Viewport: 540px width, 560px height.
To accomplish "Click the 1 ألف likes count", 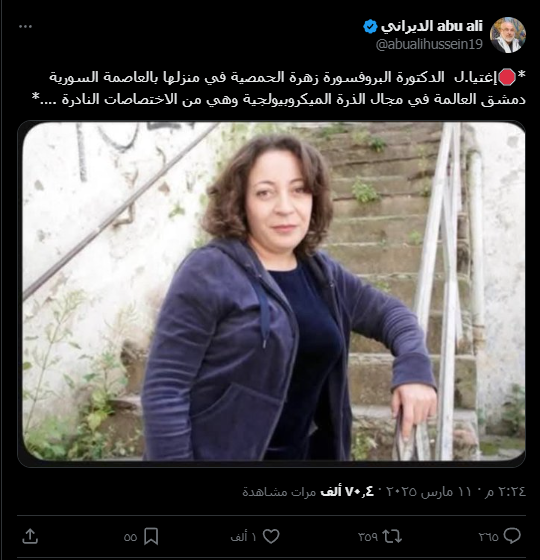I will click(x=244, y=537).
